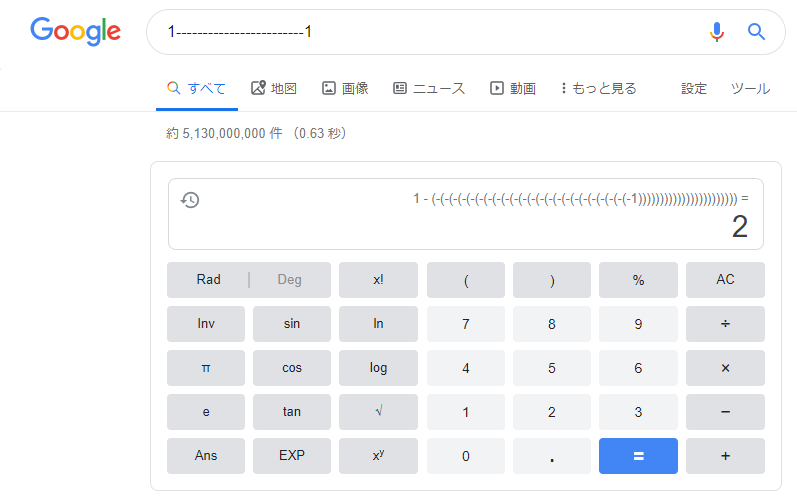
Task: Click the multiply × key
Action: click(x=725, y=368)
